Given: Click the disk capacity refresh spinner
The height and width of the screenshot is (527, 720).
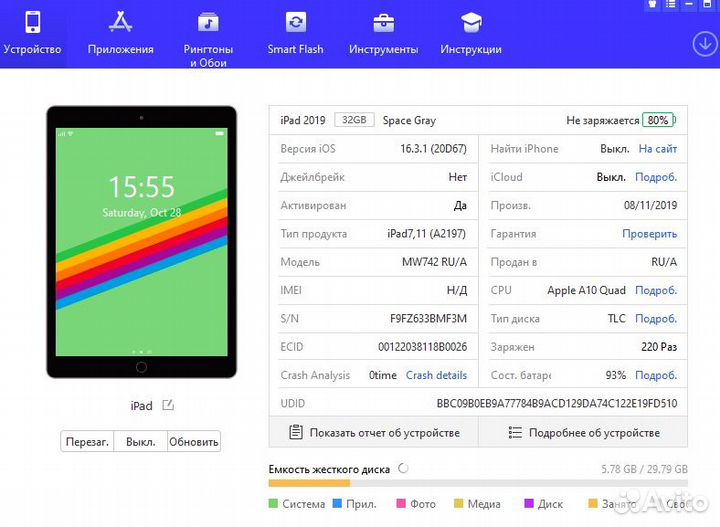Looking at the screenshot, I should pyautogui.click(x=403, y=469).
